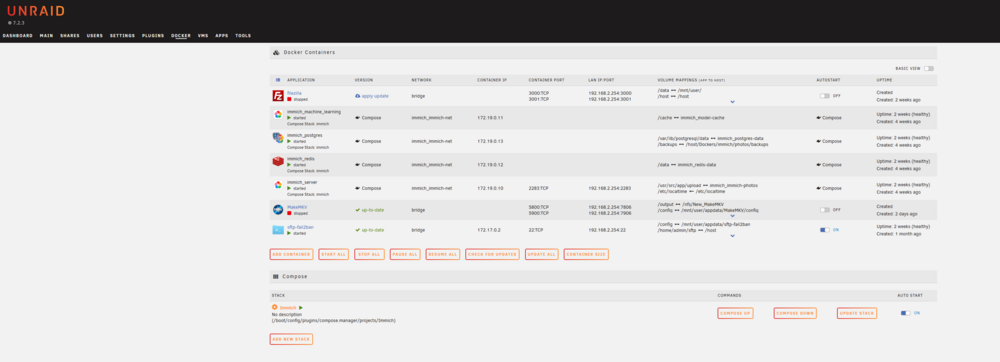This screenshot has height=362, width=1000.
Task: Click the filezilla container icon
Action: [x=278, y=96]
